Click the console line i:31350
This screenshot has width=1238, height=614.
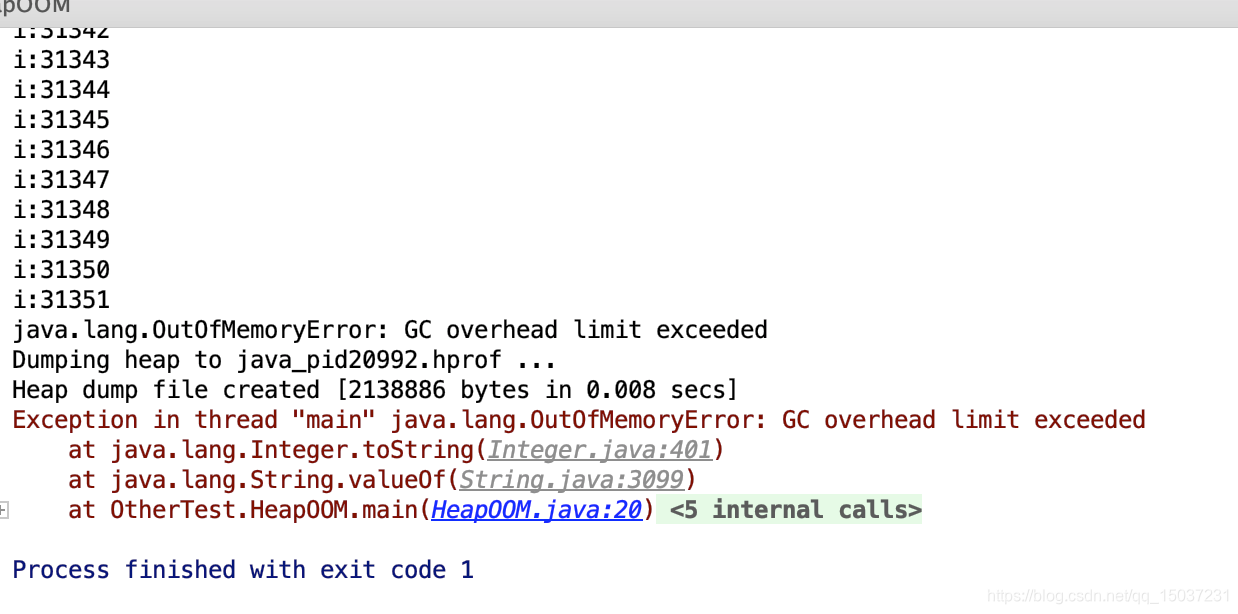tap(61, 270)
